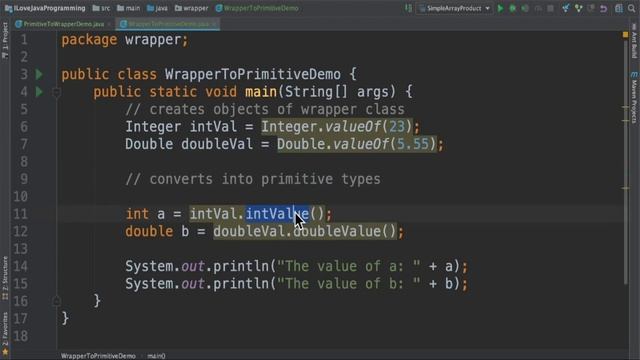The width and height of the screenshot is (640, 360).
Task: Start the Debug configuration bug icon
Action: [512, 8]
